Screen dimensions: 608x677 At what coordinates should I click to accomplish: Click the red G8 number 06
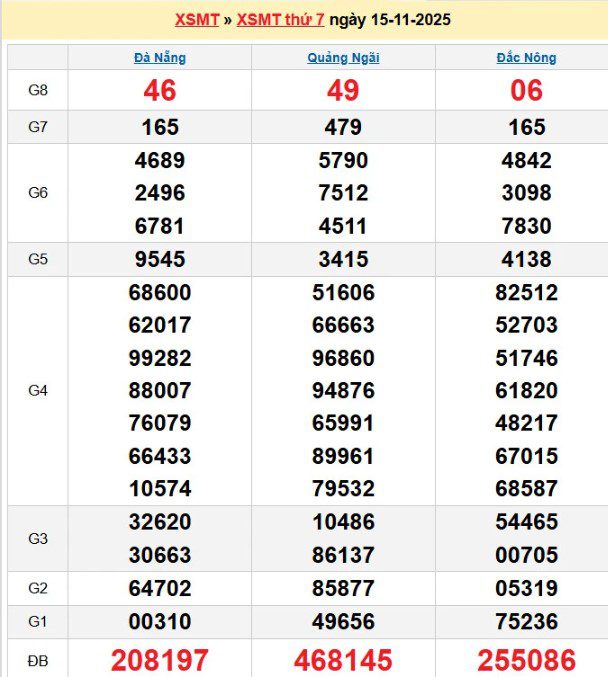[526, 91]
